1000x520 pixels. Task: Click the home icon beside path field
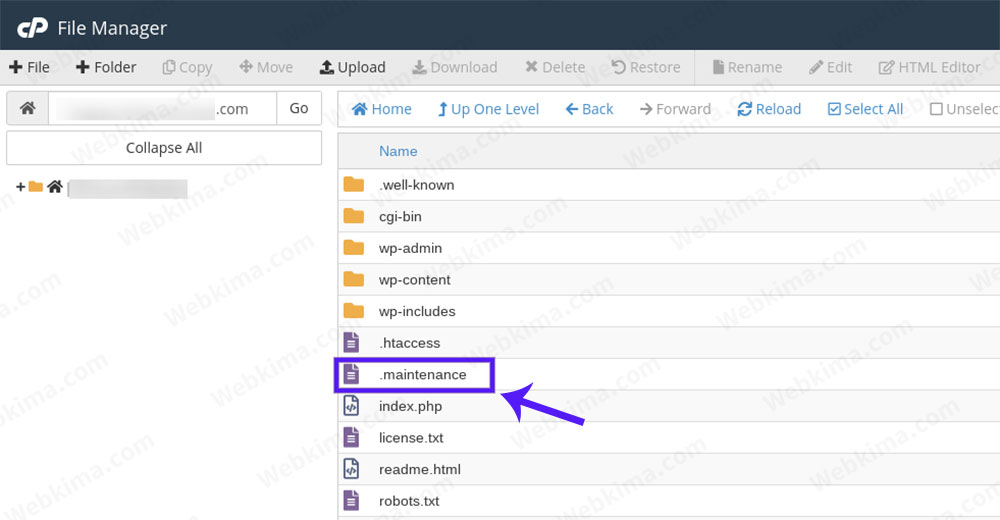[x=27, y=108]
